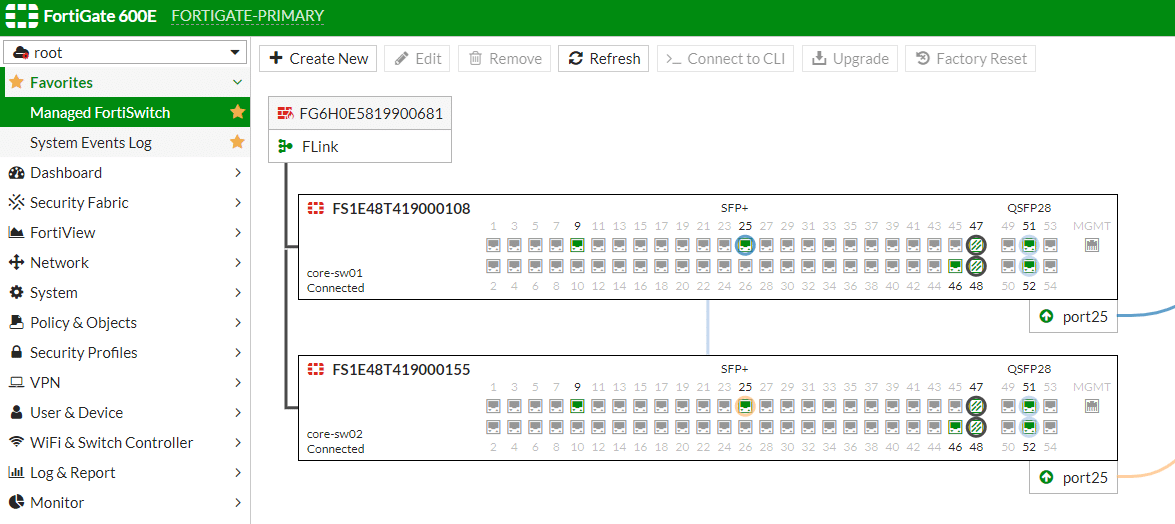Click the Monitor pie chart icon

click(x=16, y=502)
